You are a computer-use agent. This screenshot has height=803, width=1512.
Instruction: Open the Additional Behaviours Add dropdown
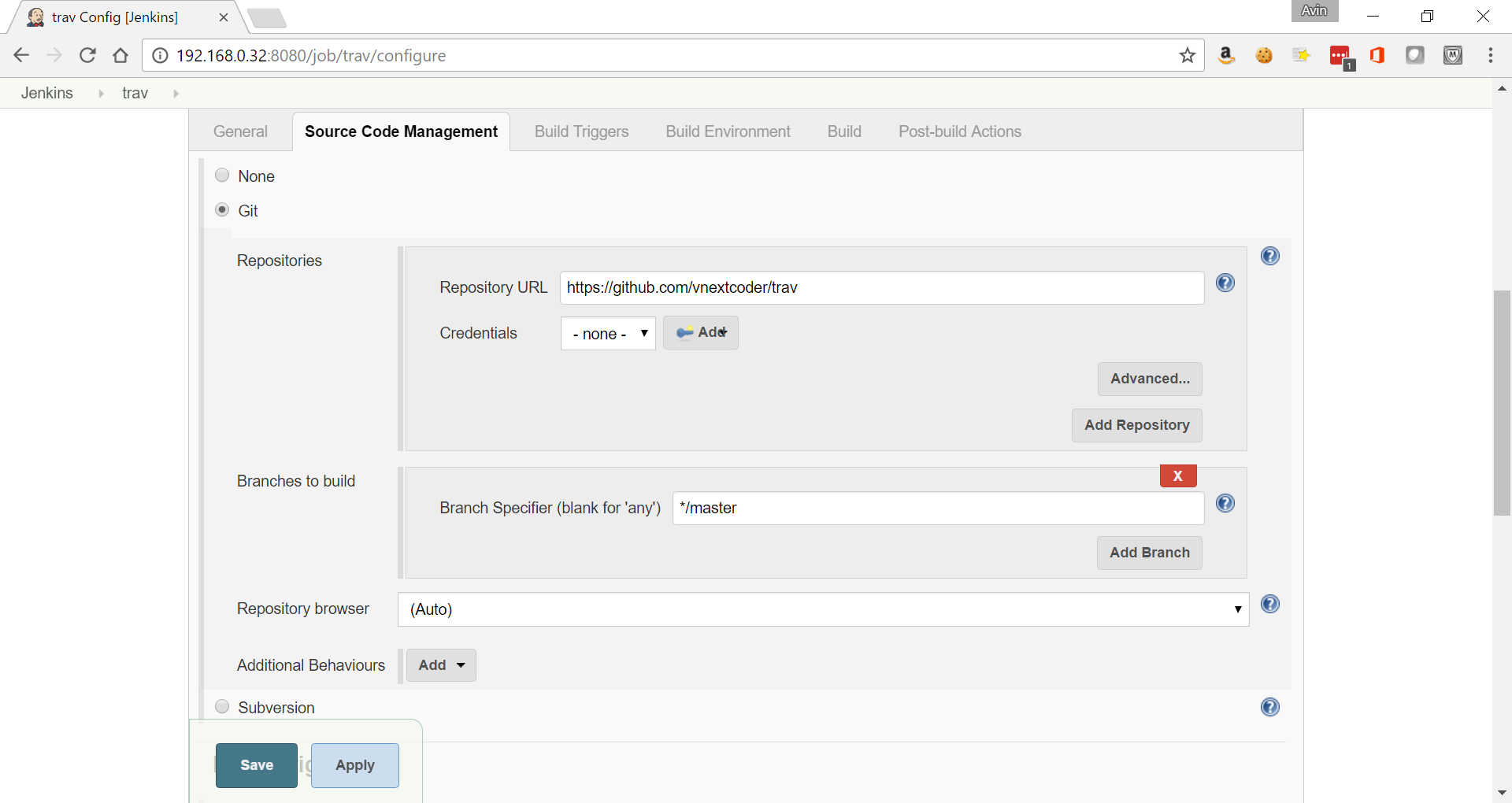[441, 665]
